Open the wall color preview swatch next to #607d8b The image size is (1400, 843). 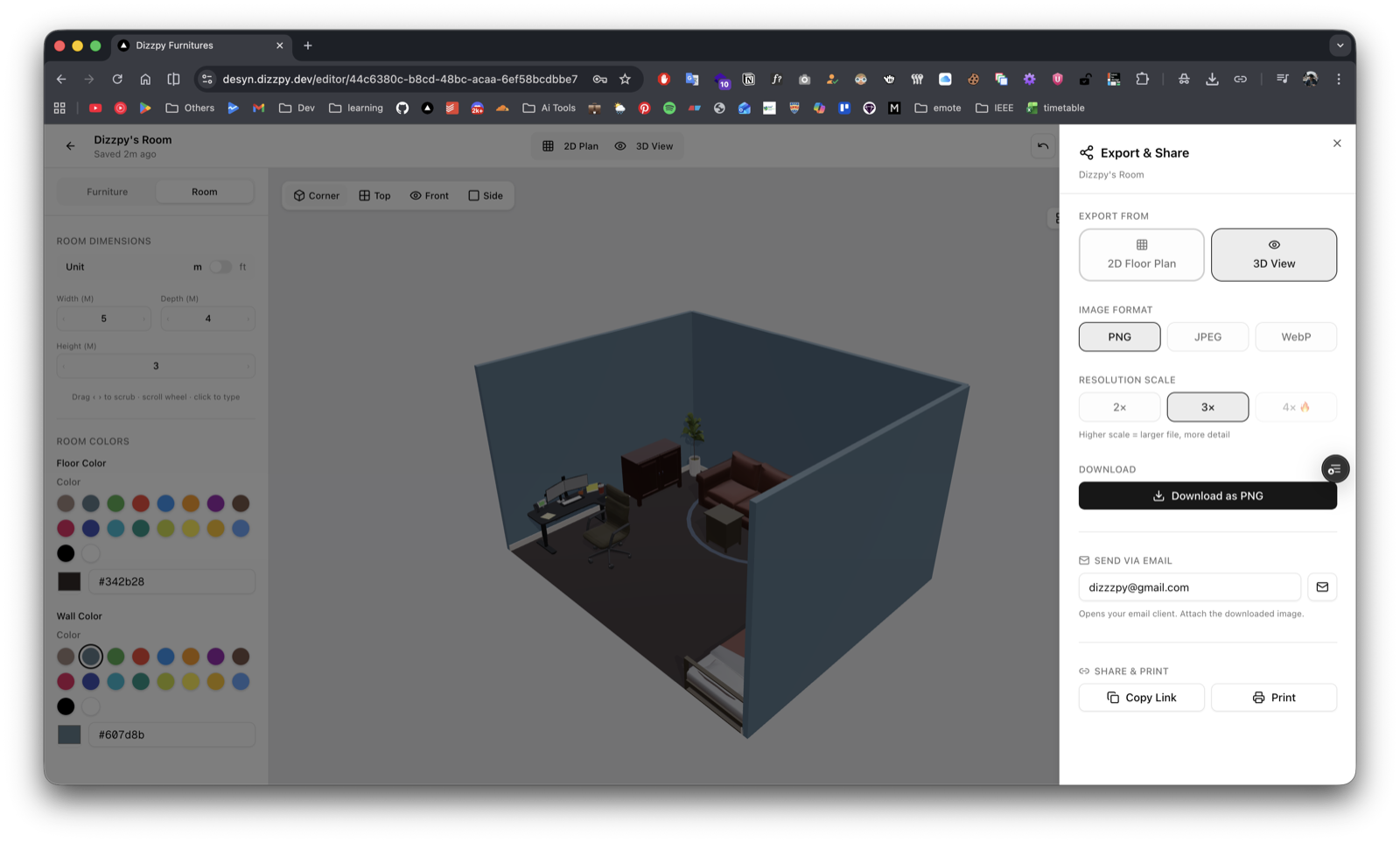tap(69, 734)
